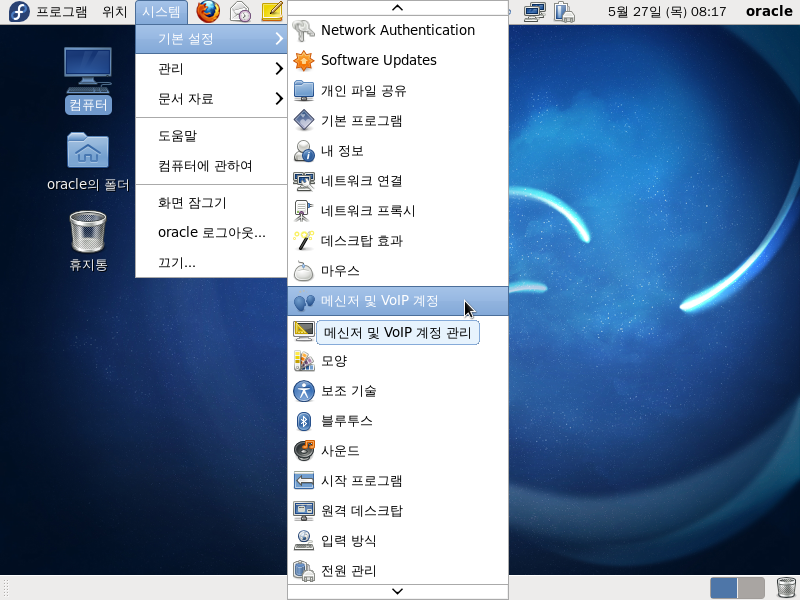Viewport: 800px width, 600px height.
Task: Click the 블루투스 Bluetooth icon
Action: coord(304,421)
